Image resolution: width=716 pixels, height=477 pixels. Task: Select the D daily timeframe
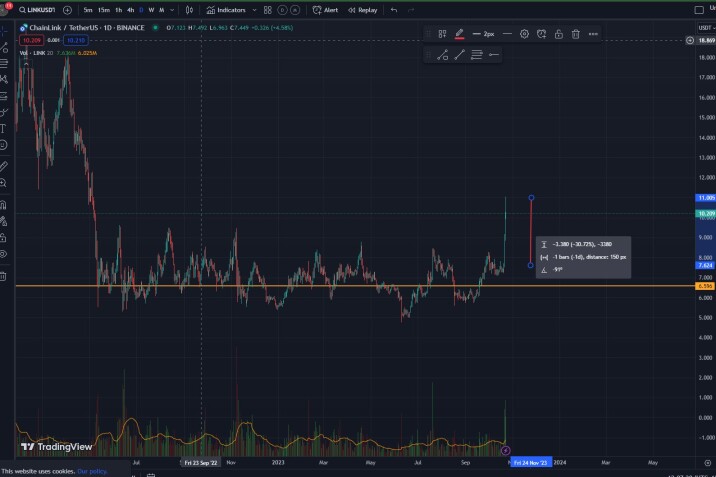[141, 10]
